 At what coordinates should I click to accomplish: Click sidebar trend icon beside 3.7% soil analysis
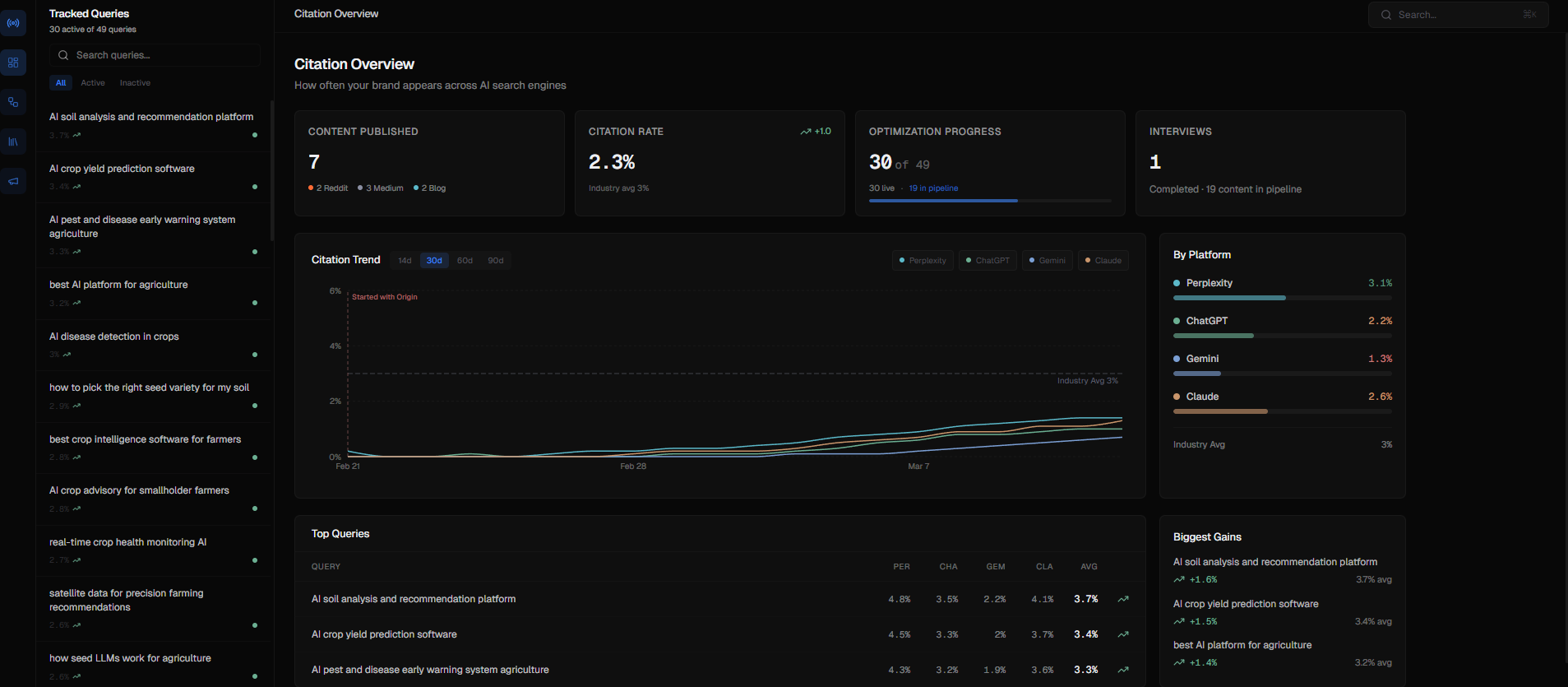(x=76, y=135)
